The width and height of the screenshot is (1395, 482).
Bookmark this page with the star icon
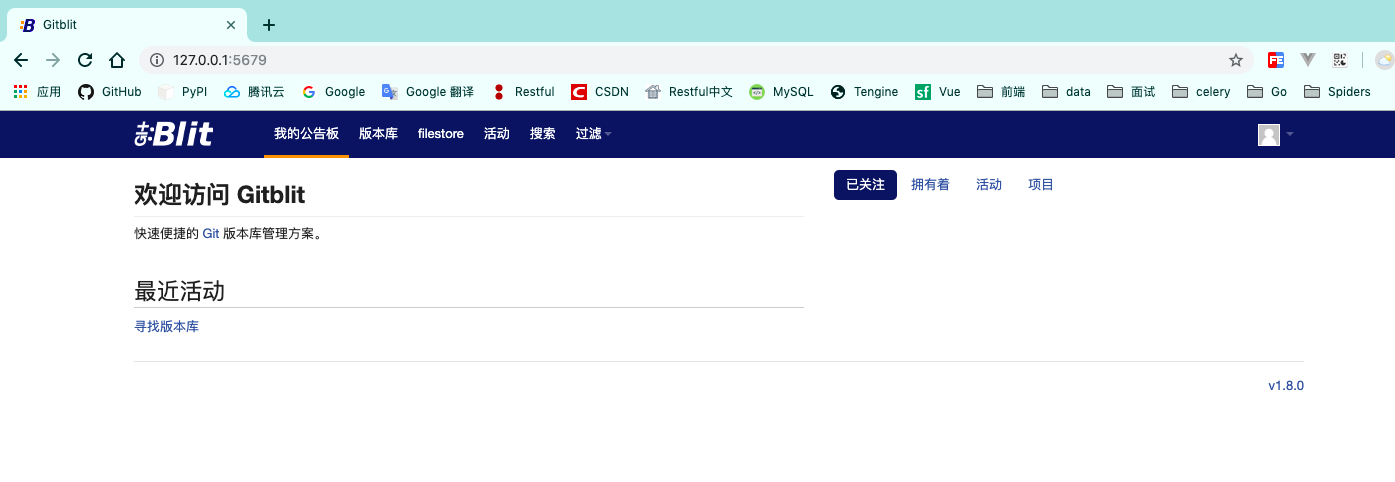pyautogui.click(x=1236, y=60)
